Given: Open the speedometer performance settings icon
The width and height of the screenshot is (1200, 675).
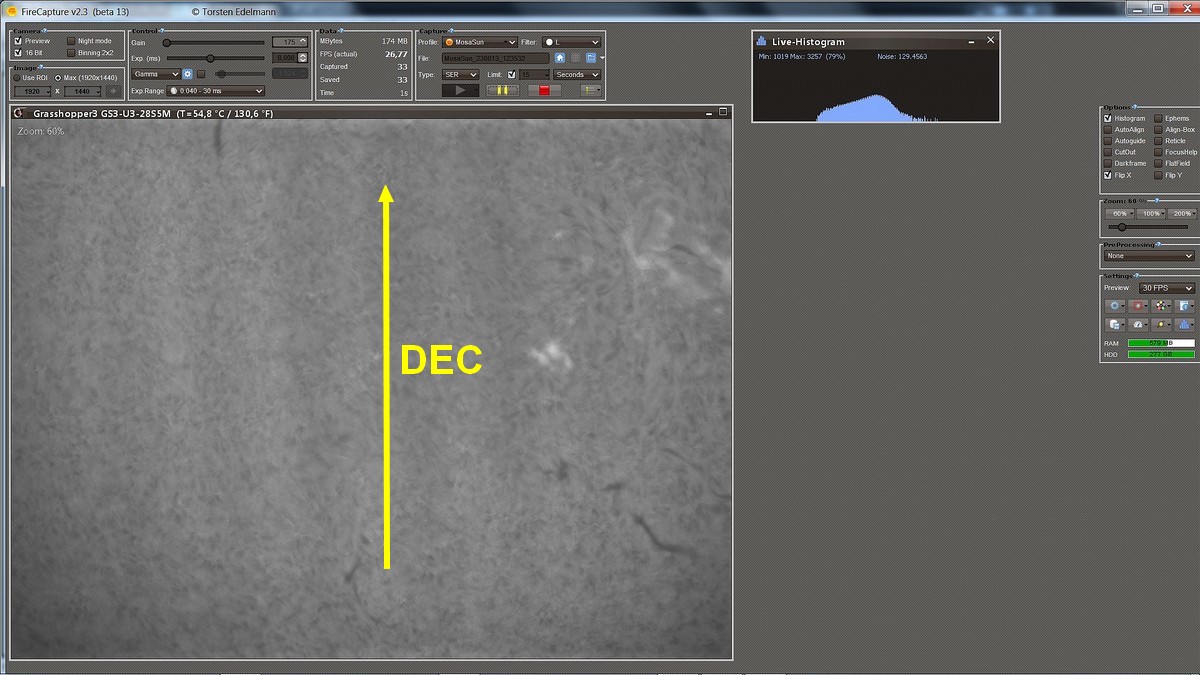Looking at the screenshot, I should (x=1138, y=325).
